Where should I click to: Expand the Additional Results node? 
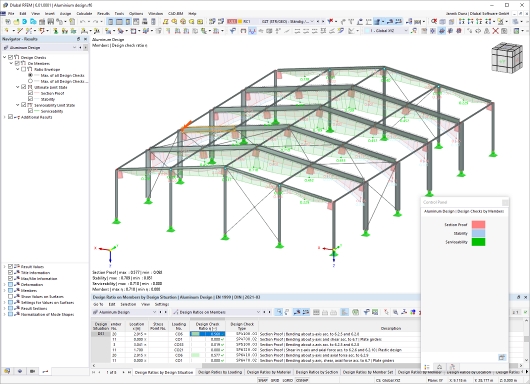(x=5, y=117)
